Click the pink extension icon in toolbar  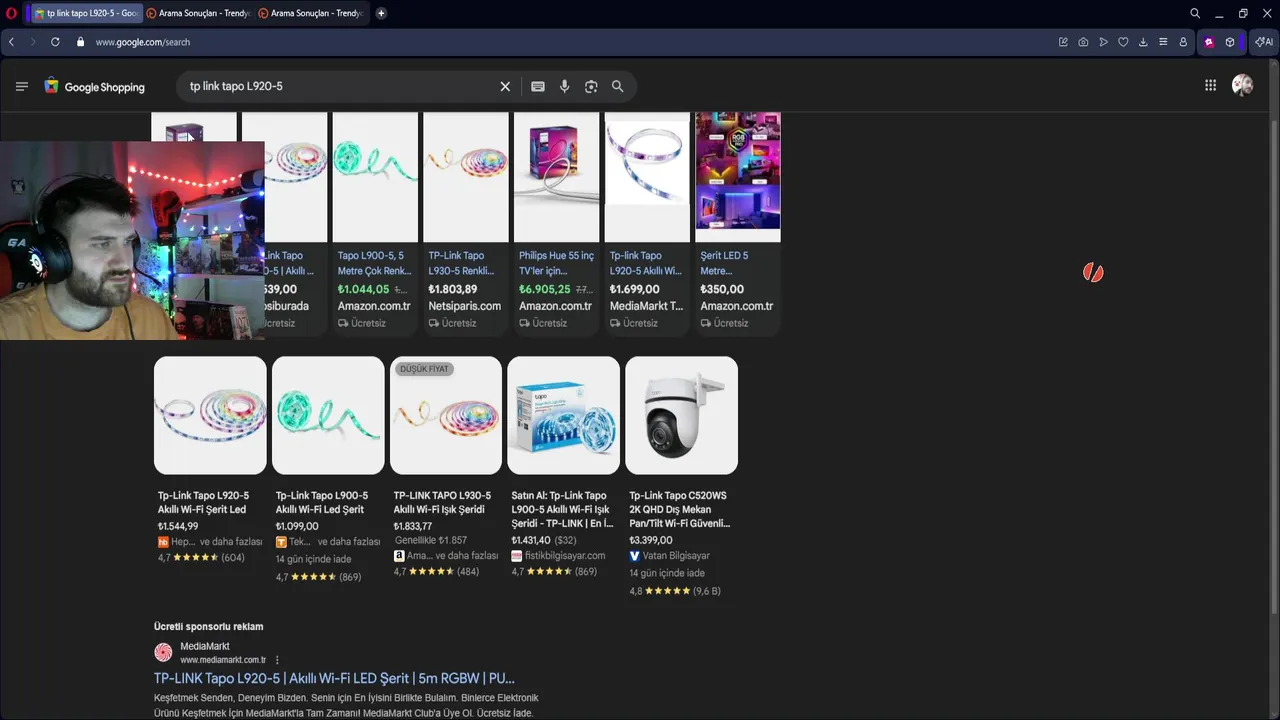1209,42
